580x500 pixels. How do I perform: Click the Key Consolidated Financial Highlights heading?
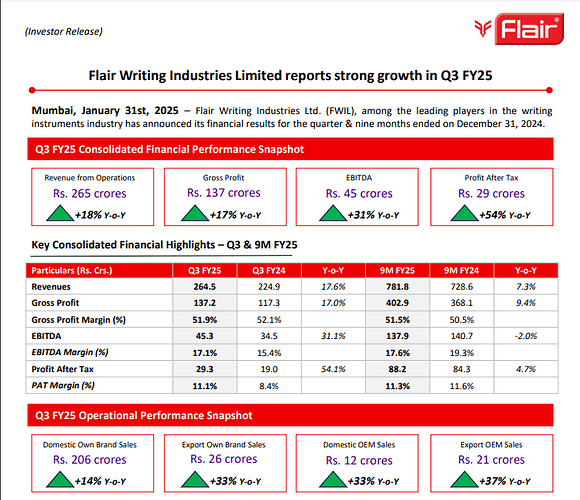coord(164,245)
